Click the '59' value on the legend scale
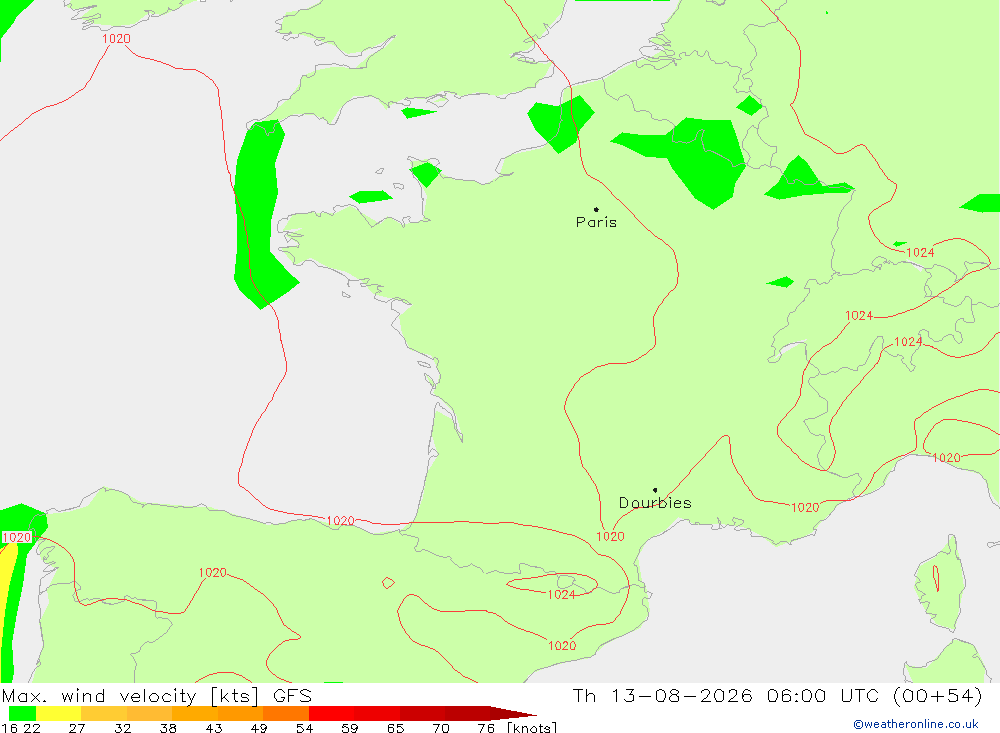 (349, 727)
